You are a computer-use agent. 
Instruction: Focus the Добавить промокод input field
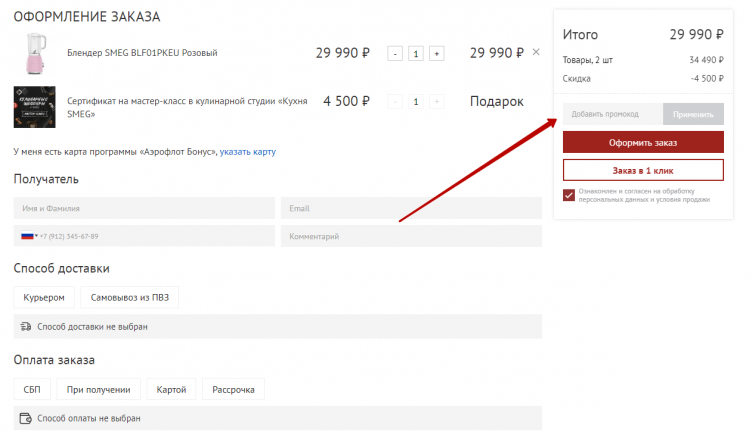click(x=612, y=114)
